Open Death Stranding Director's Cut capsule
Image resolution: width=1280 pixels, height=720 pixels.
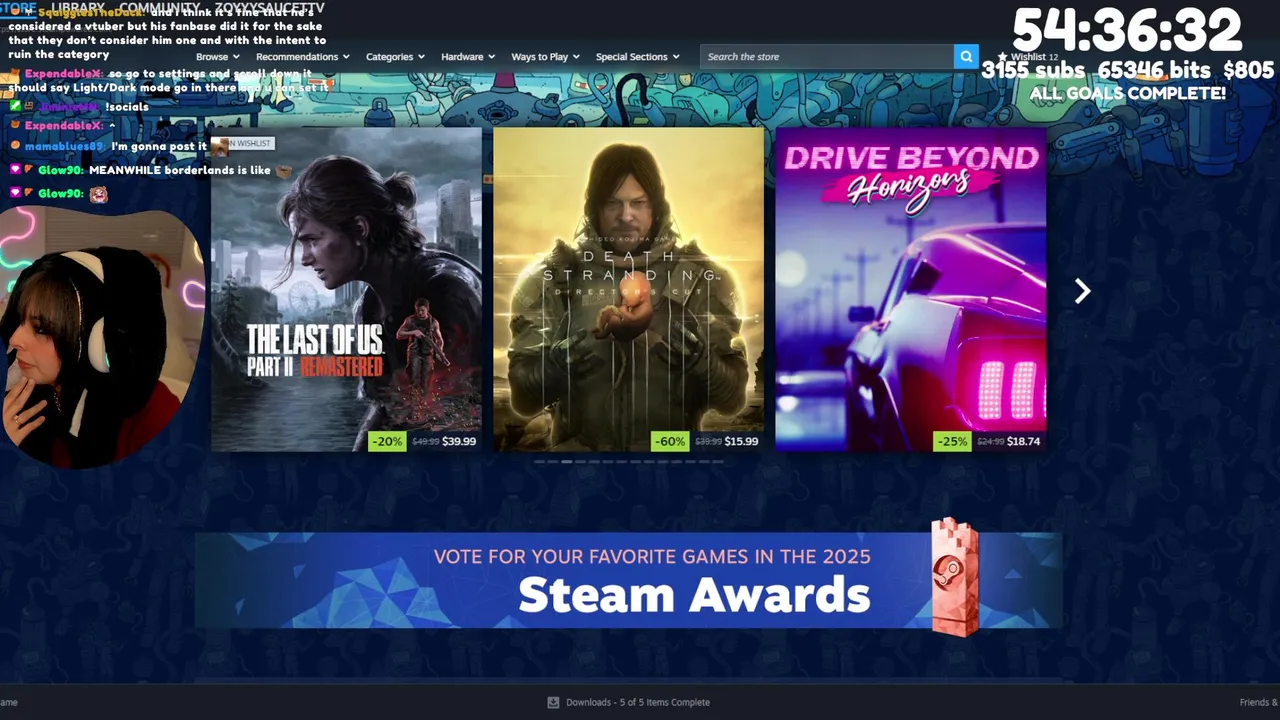(628, 289)
